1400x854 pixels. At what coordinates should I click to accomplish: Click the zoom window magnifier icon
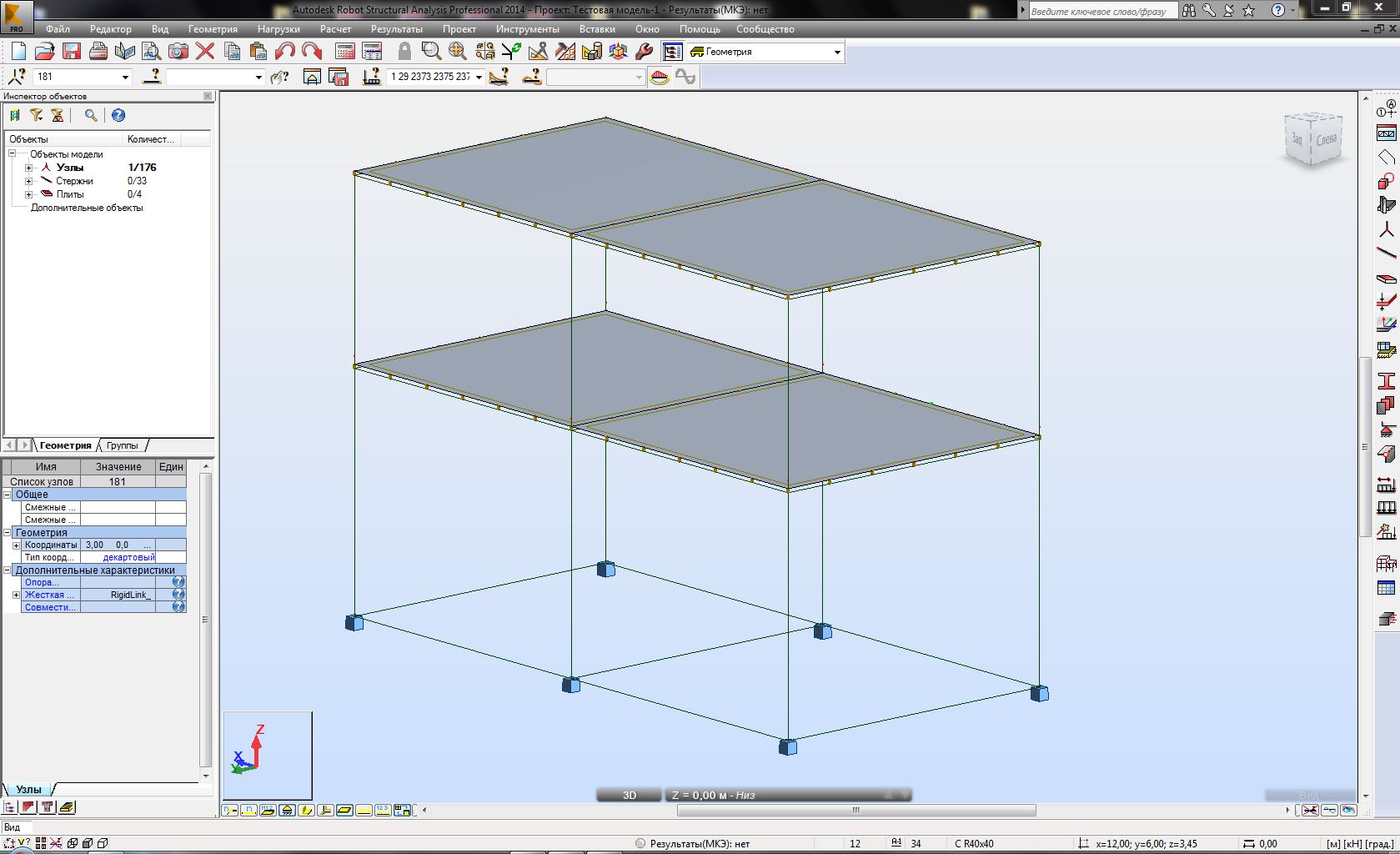(x=431, y=52)
